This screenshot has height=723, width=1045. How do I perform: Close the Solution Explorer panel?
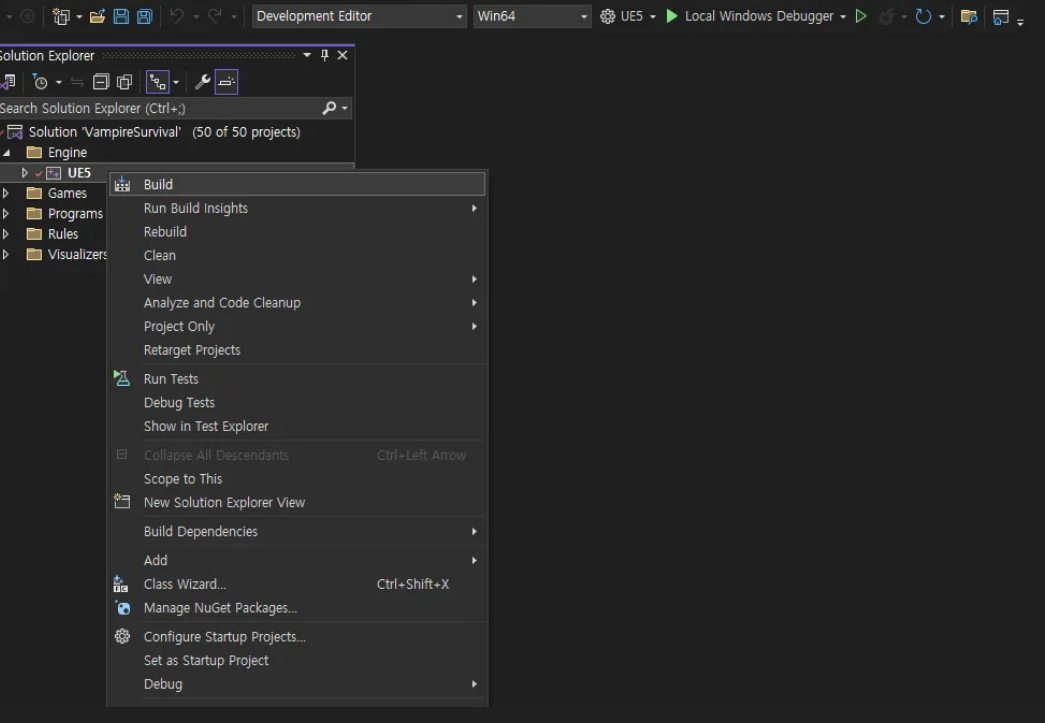tap(343, 55)
